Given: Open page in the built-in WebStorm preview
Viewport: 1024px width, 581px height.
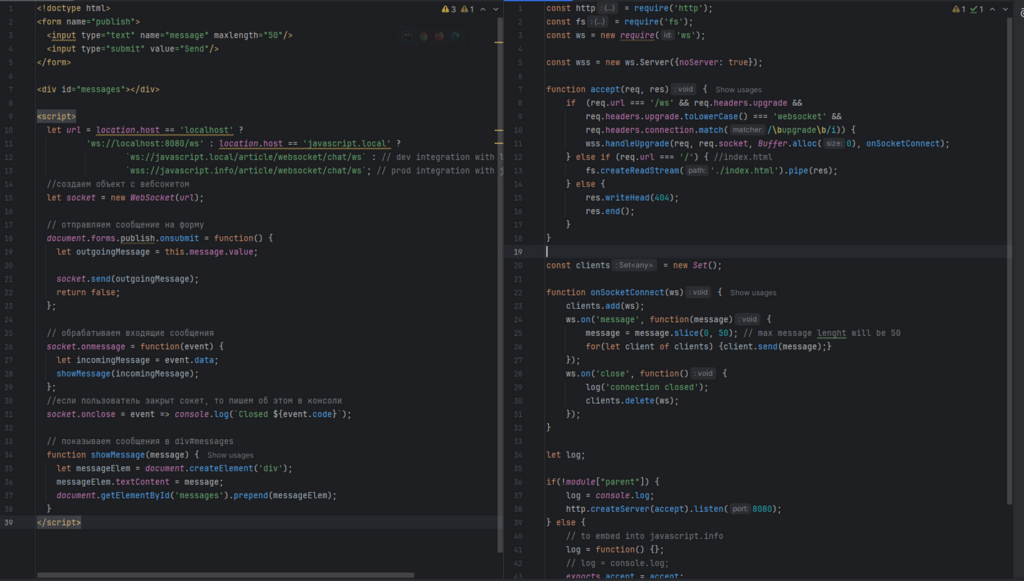Looking at the screenshot, I should tap(407, 36).
